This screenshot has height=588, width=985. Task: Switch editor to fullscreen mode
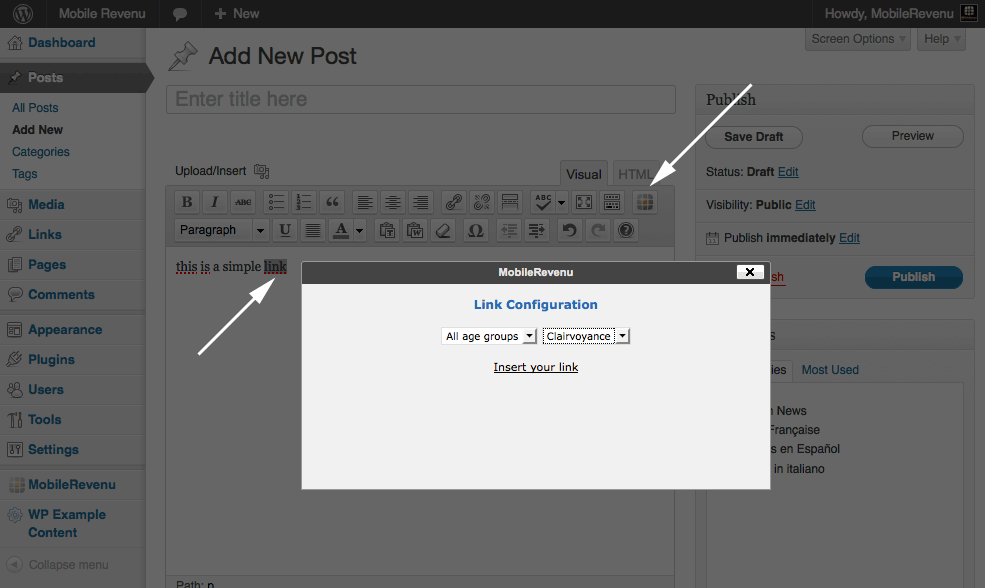coord(584,202)
